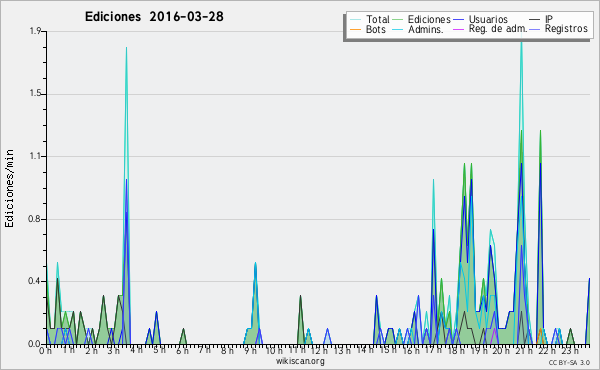
Task: Click the wikiscan.org text below chart
Action: click(x=300, y=361)
